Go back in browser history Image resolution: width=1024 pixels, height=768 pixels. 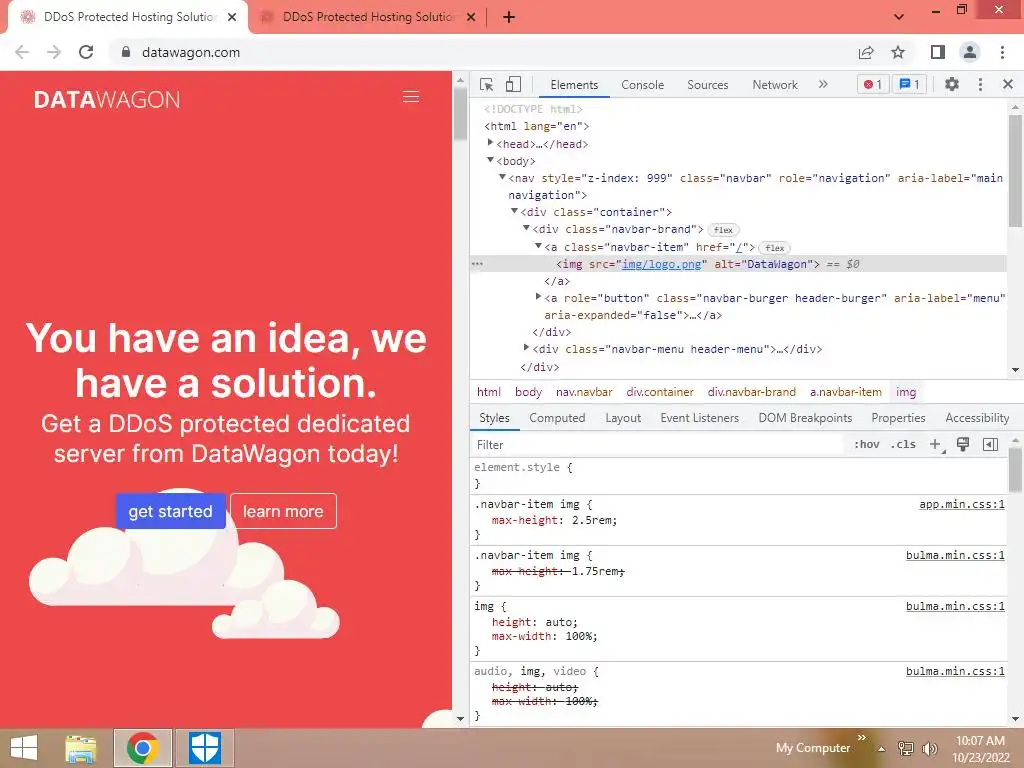tap(22, 52)
